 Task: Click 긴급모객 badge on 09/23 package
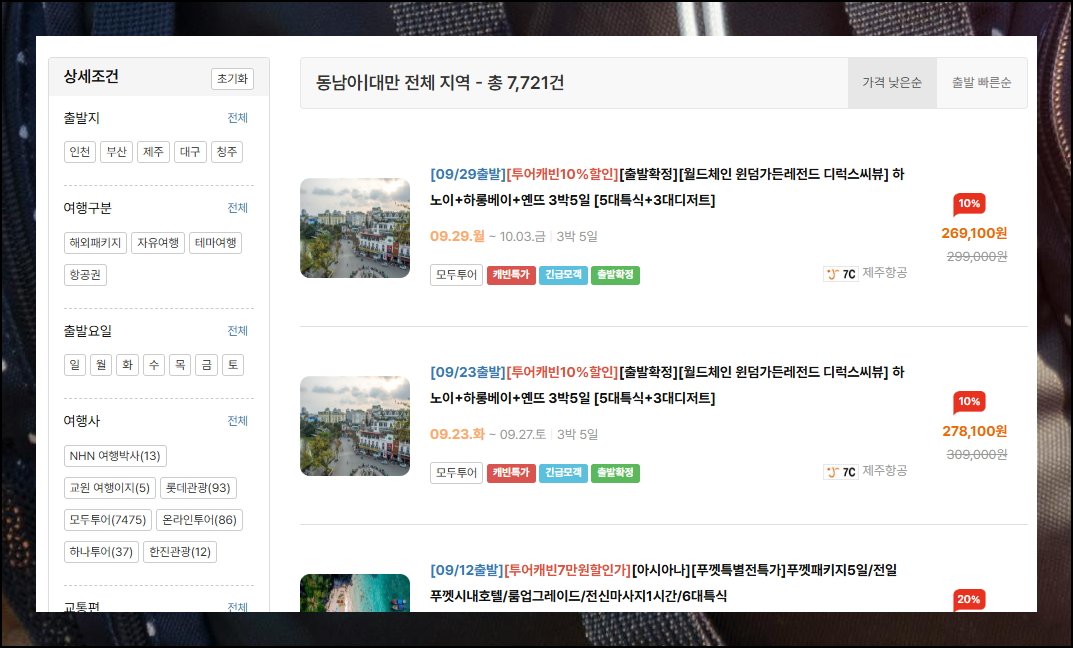coord(563,473)
